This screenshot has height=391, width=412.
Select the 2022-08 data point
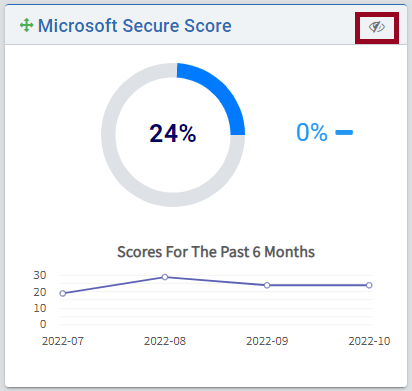165,277
